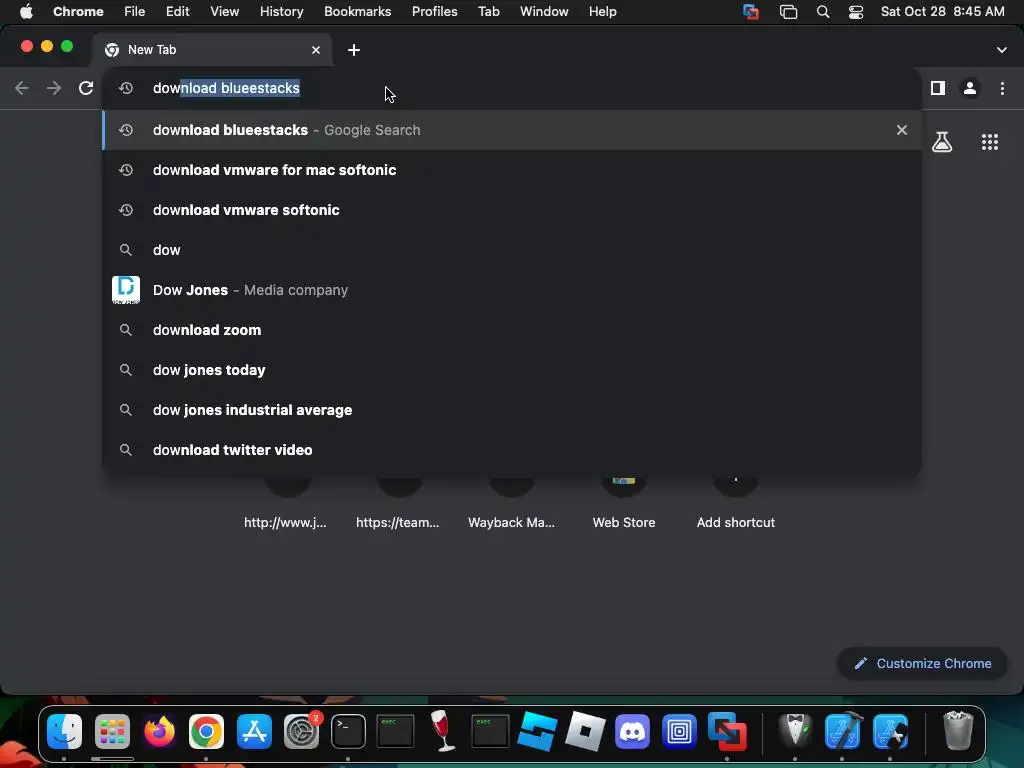Open Control Center in the menu bar
The width and height of the screenshot is (1024, 768).
[856, 12]
